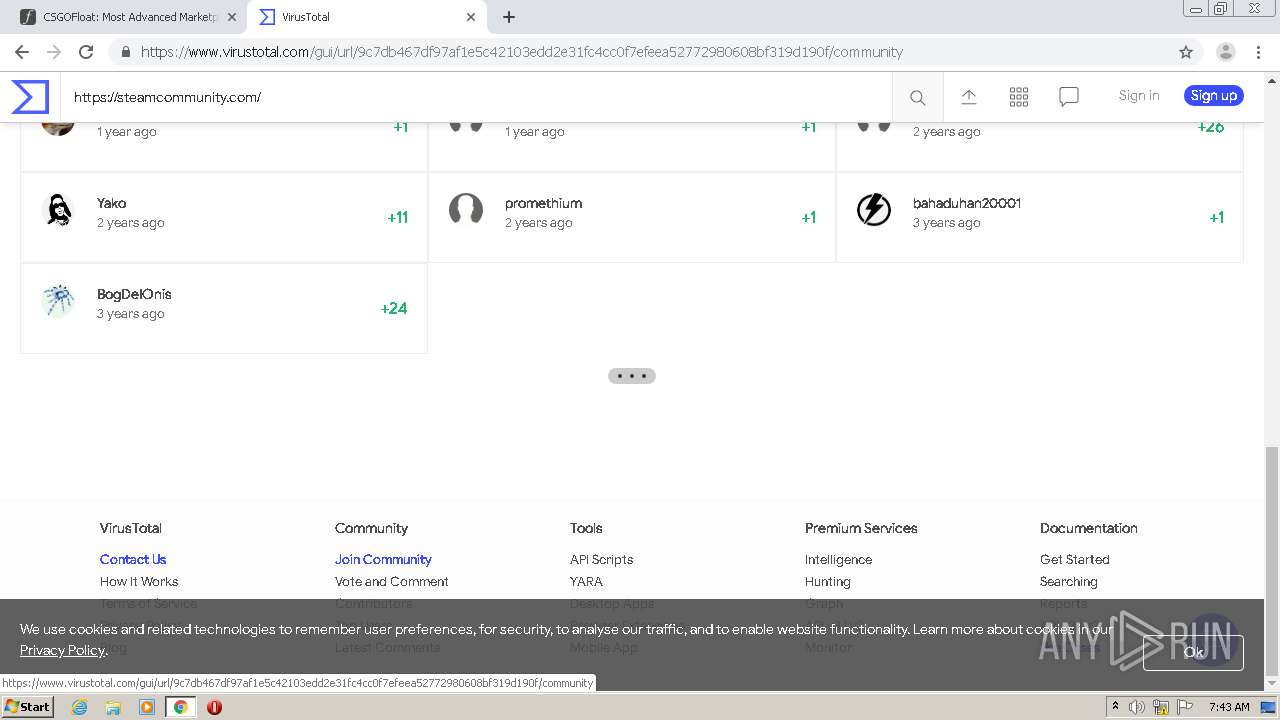Reload the page
The image size is (1280, 720).
point(86,52)
